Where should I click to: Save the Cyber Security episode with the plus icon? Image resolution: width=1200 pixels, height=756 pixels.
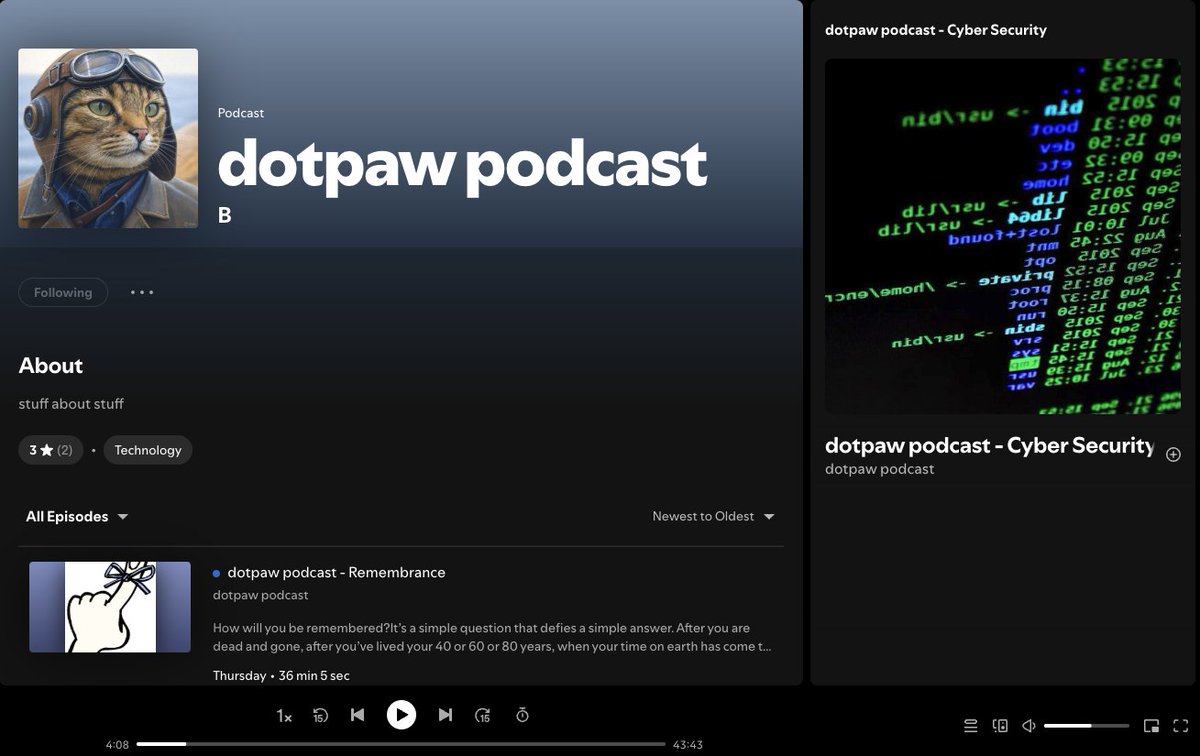tap(1172, 454)
